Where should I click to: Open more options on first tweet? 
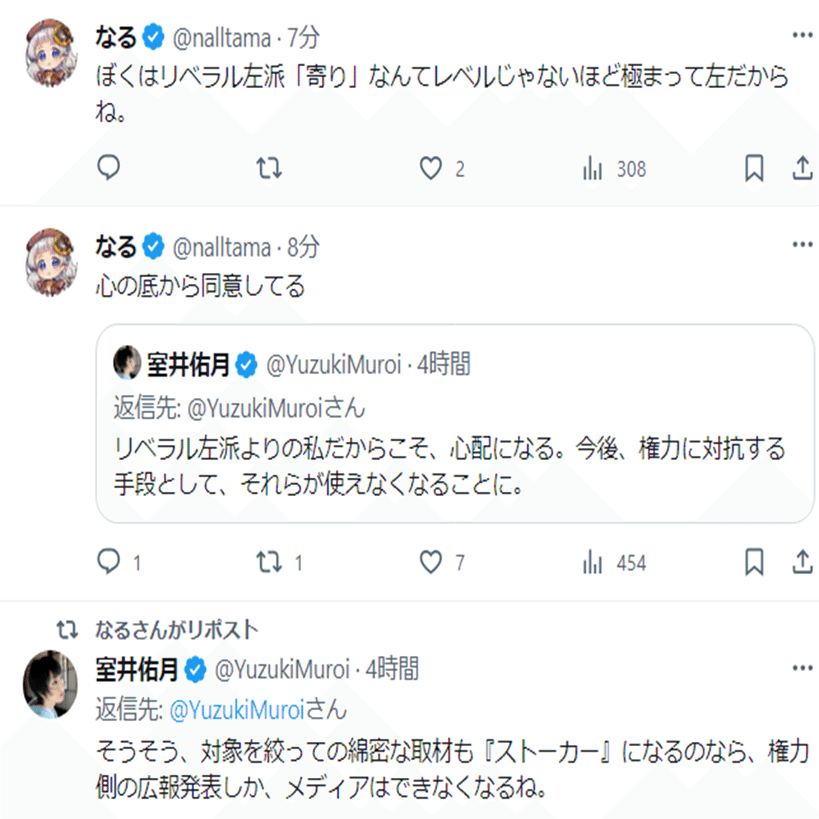802,35
